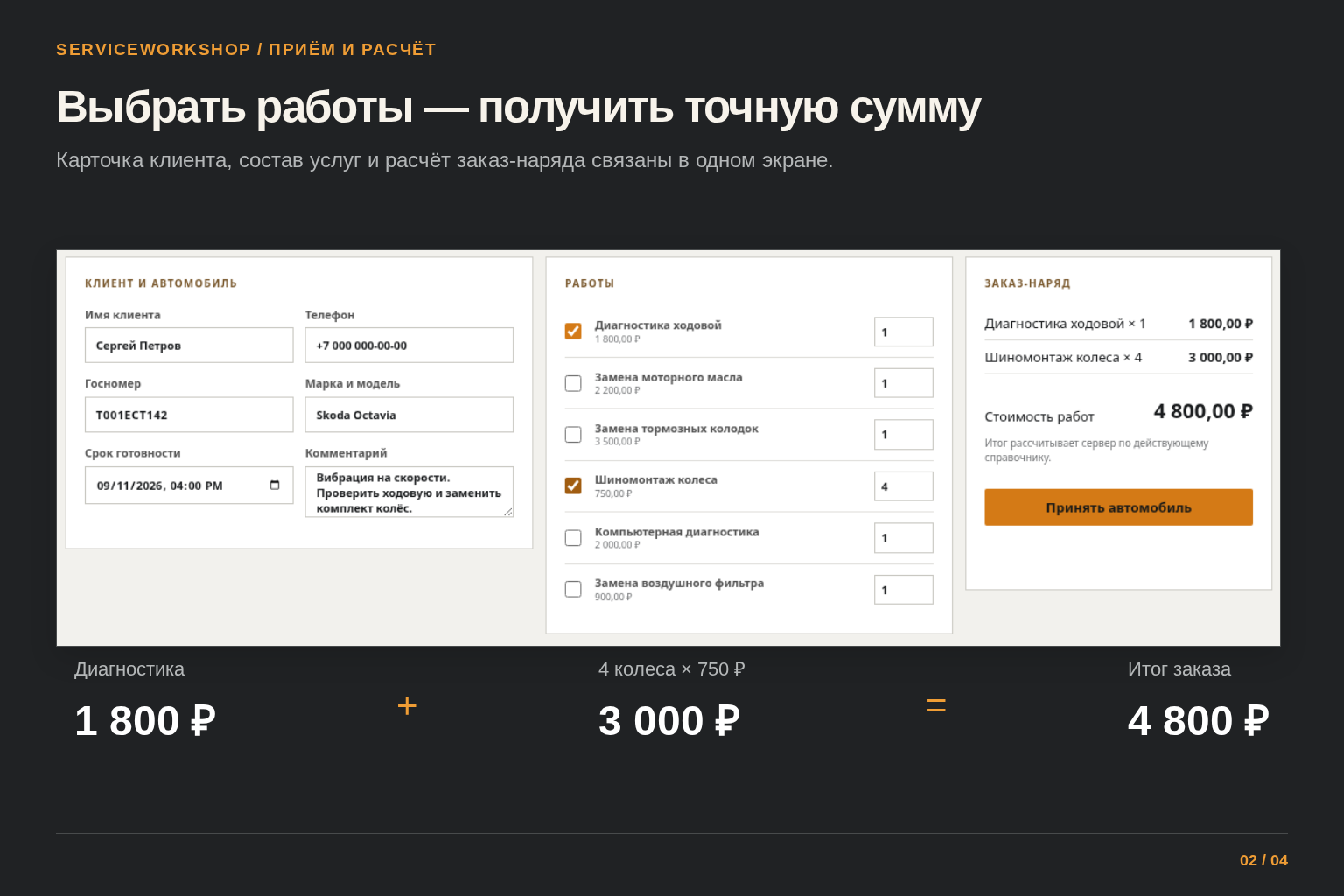Click order line Диагностика ходовой × 1
The height and width of the screenshot is (896, 1344).
[x=1065, y=324]
